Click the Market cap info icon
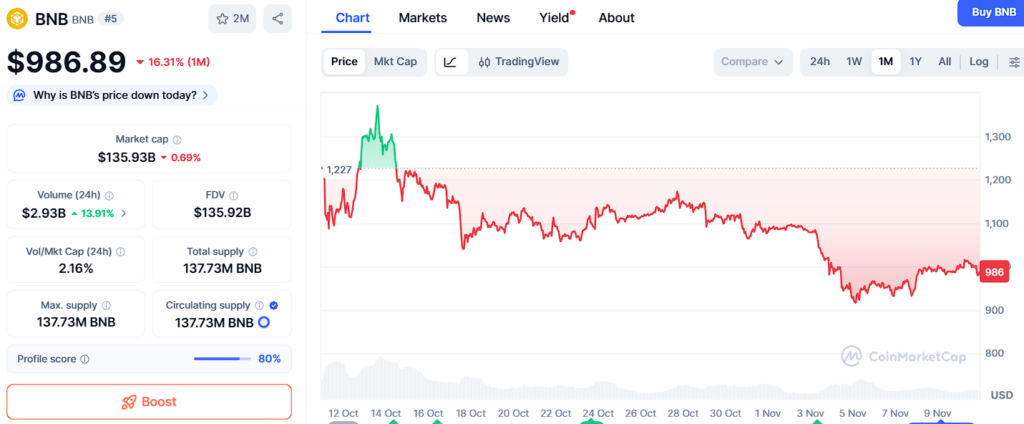Image resolution: width=1024 pixels, height=424 pixels. pyautogui.click(x=177, y=140)
